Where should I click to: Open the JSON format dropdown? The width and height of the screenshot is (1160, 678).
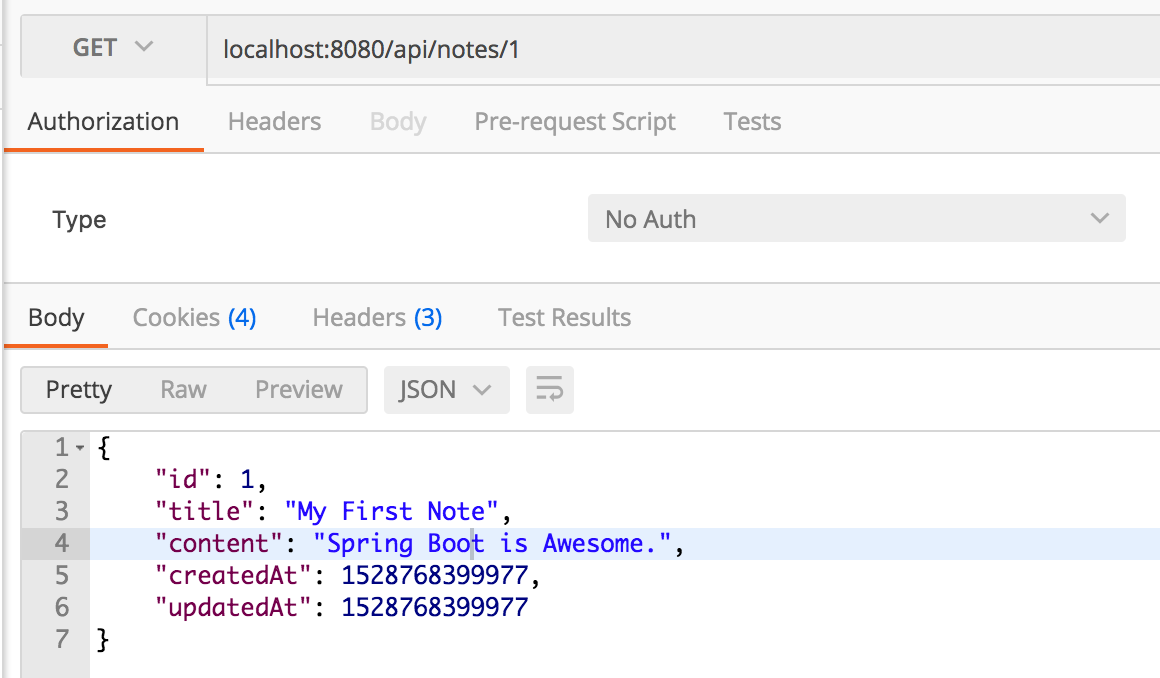(446, 390)
